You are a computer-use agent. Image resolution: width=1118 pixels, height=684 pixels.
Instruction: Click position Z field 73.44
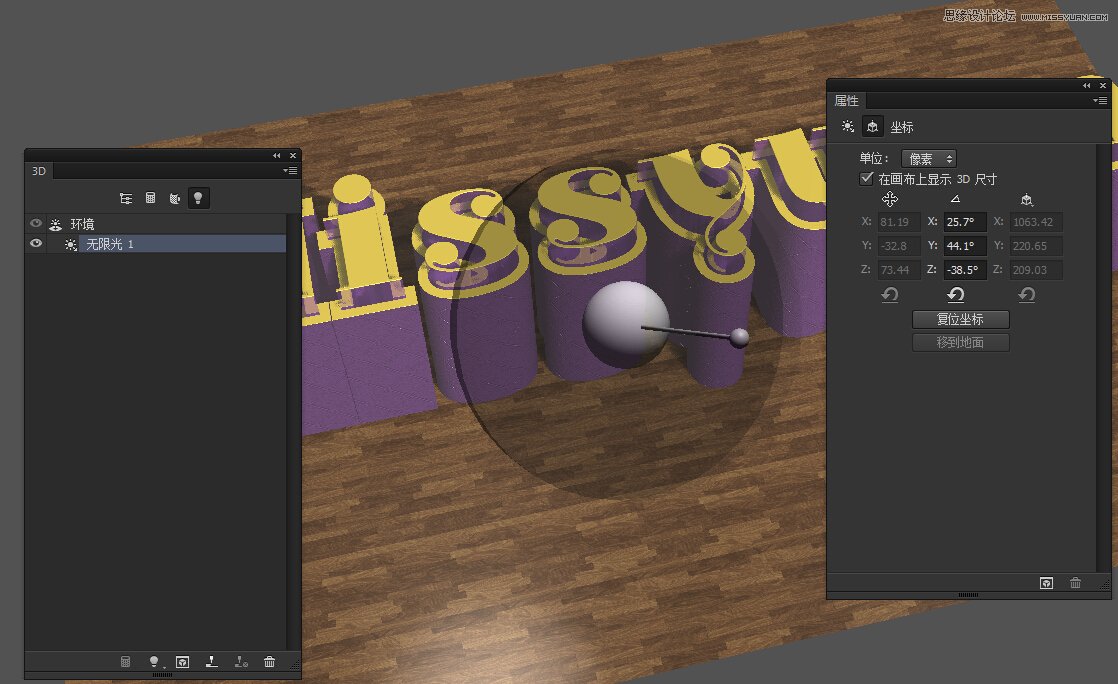pos(898,270)
